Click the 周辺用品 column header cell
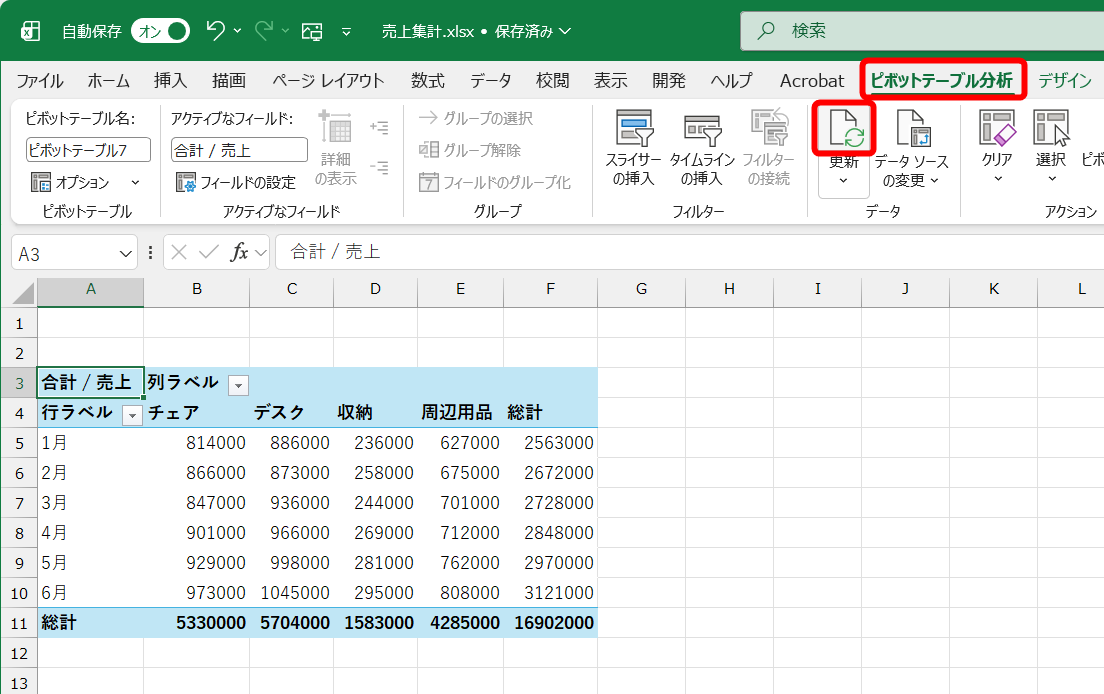 tap(460, 412)
